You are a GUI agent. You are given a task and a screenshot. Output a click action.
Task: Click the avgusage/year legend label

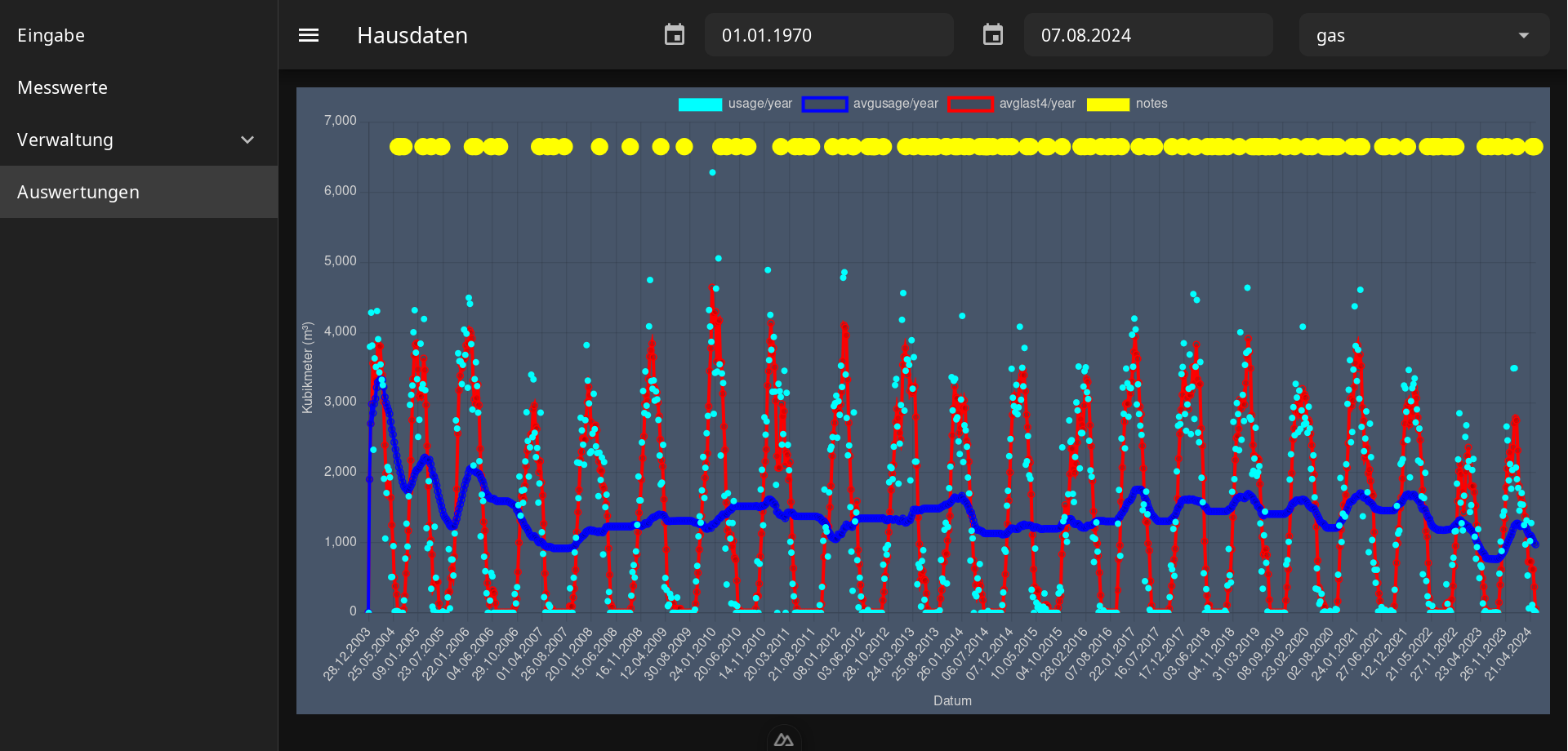896,104
